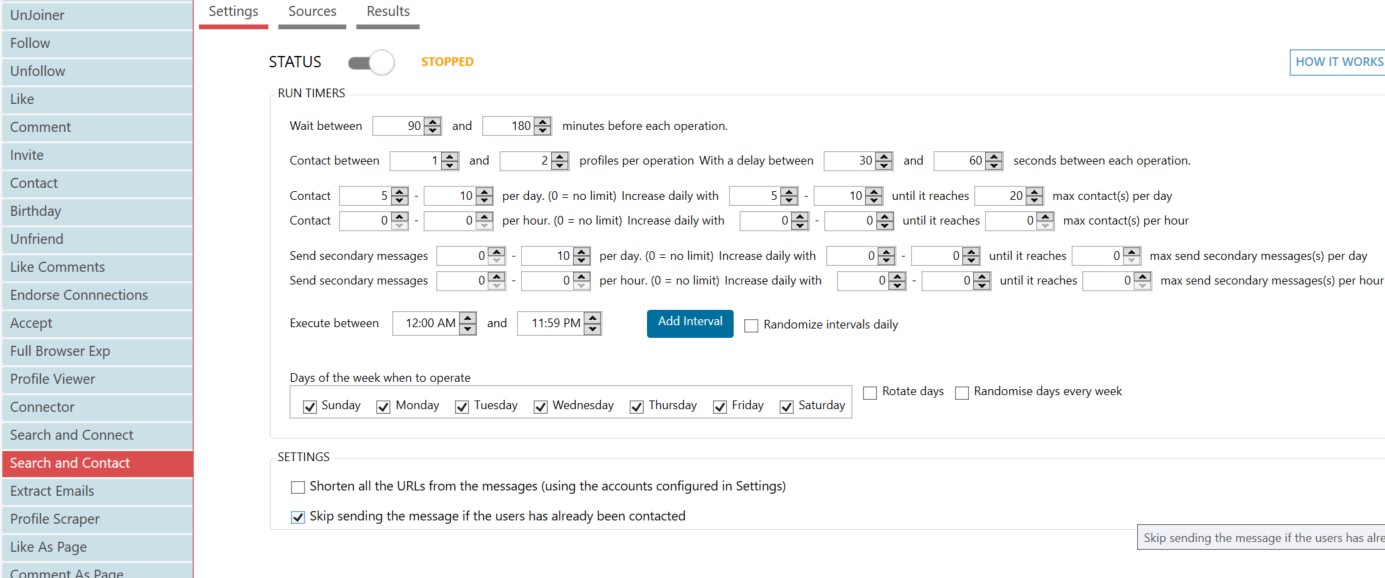Click the spinner on 11:59 PM end time
Screen dimensions: 1385x578
[x=593, y=323]
